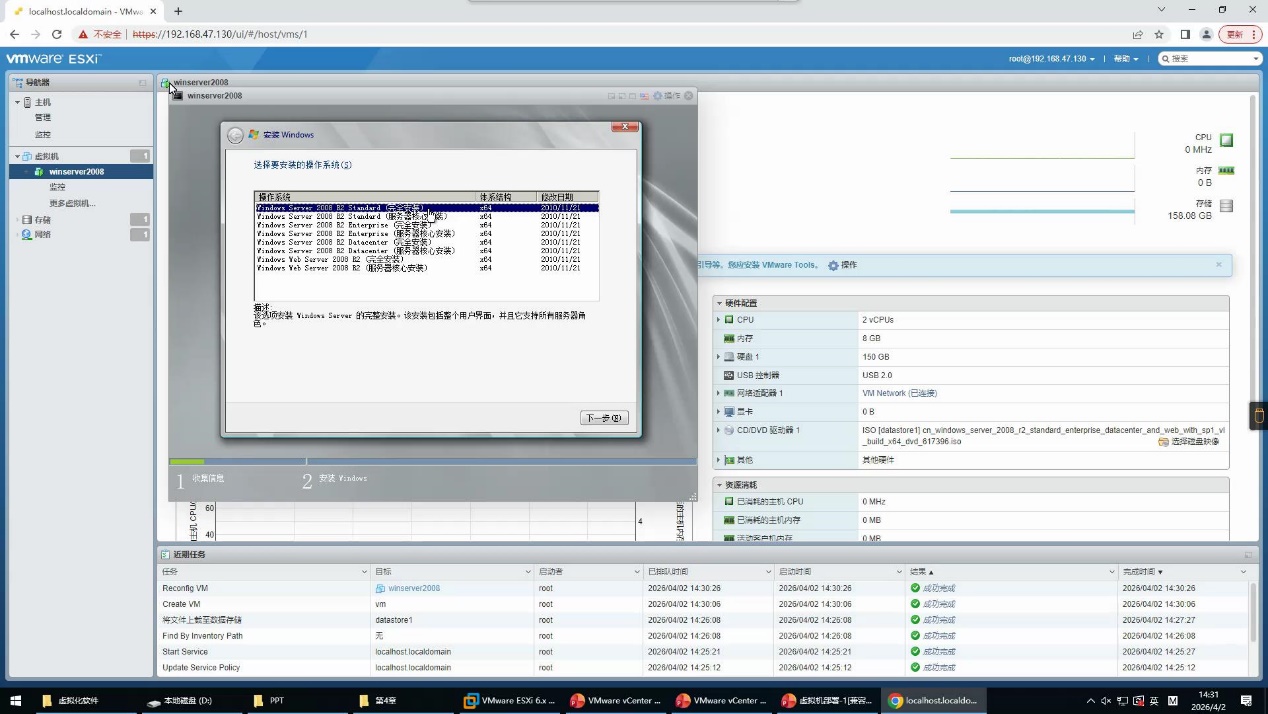Close the VMware Tools install notification
Viewport: 1268px width, 714px height.
1218,265
